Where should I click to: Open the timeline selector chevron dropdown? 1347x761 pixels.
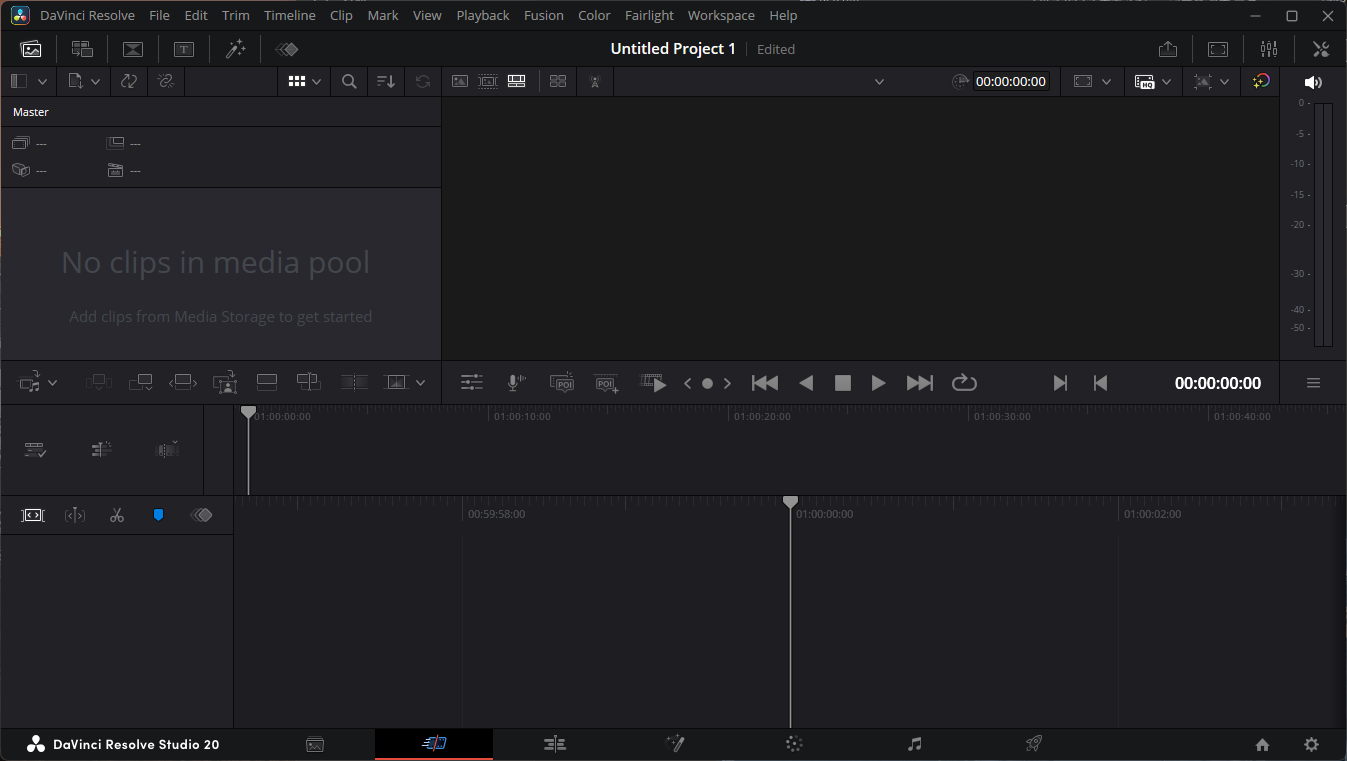[x=880, y=82]
